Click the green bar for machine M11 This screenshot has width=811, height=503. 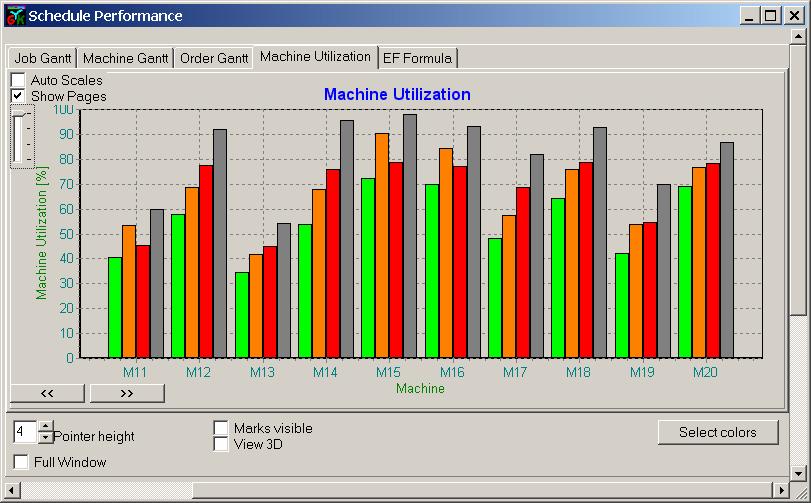pos(115,308)
